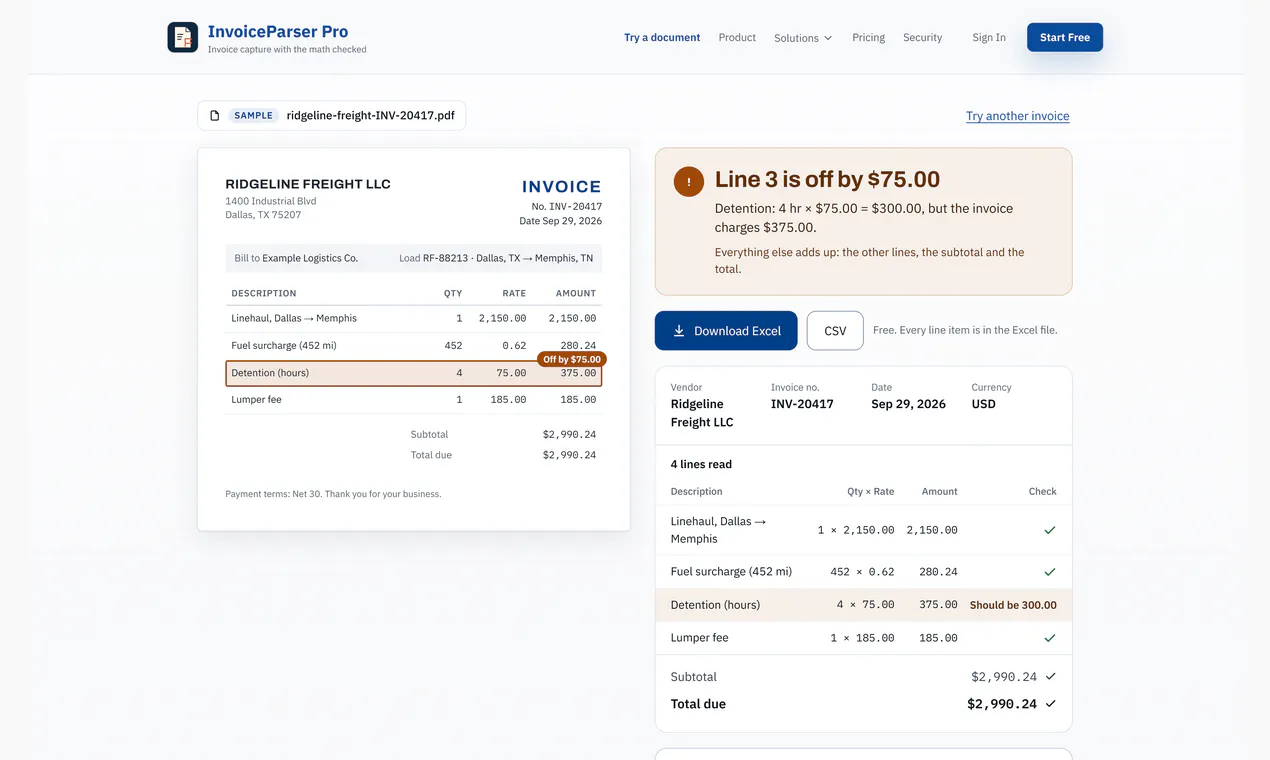Click the 185.00 amount in the parsed table
This screenshot has height=760, width=1270.
(938, 638)
